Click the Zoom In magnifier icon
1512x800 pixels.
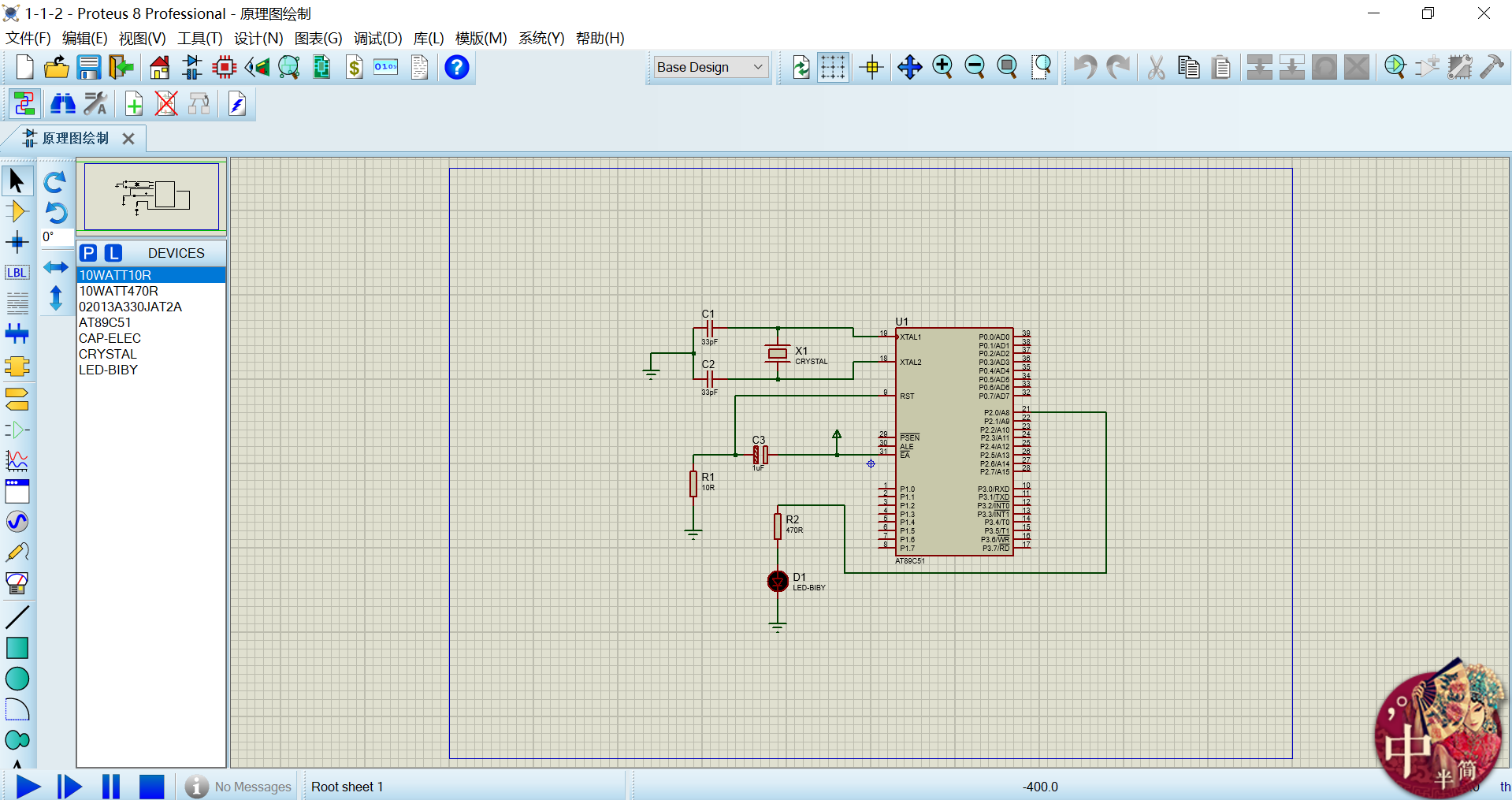point(942,68)
